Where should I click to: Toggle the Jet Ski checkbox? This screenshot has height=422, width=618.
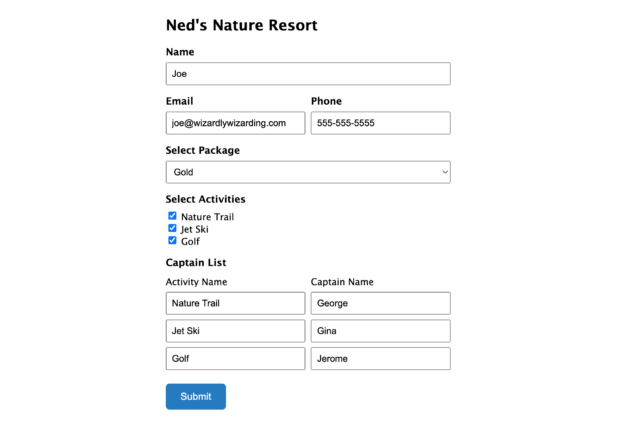pos(172,228)
